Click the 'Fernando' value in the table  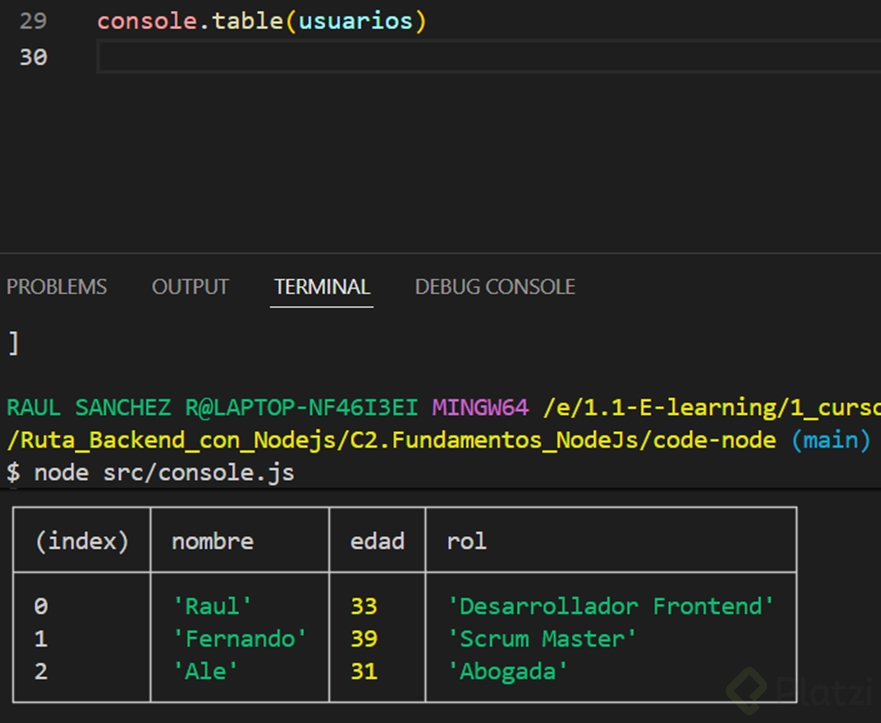pos(240,638)
